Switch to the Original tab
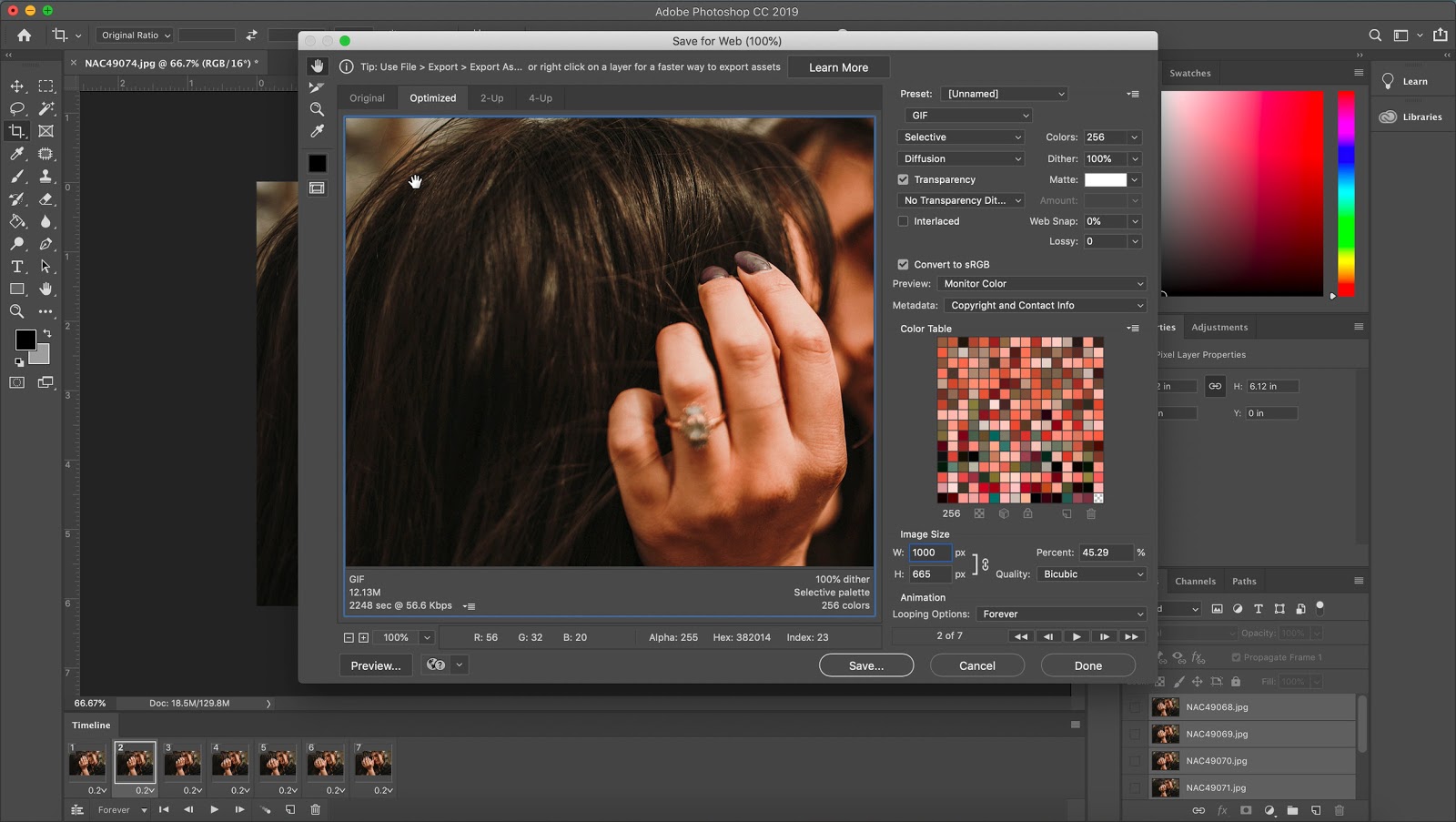 368,98
